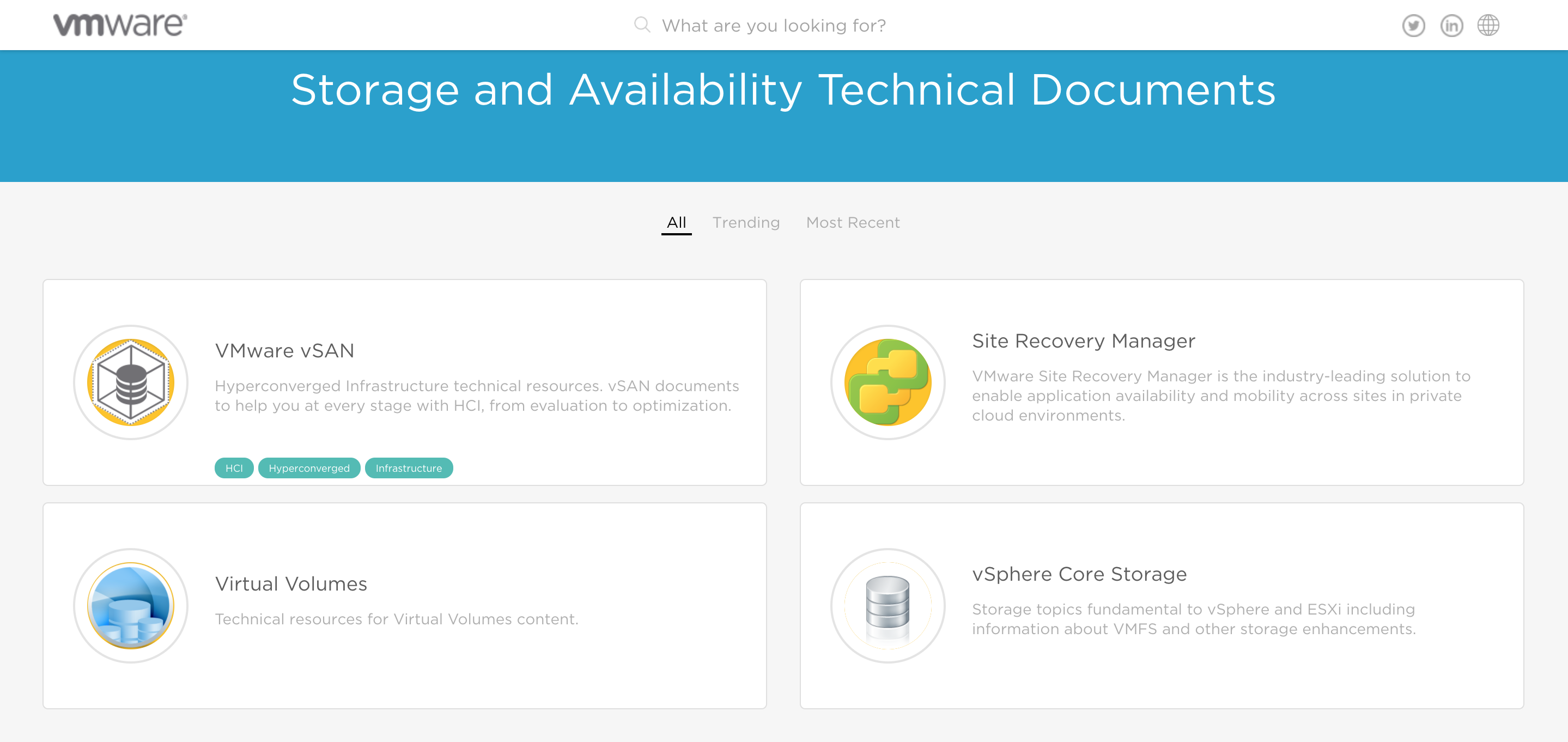1568x742 pixels.
Task: Click the Virtual Volumes product icon
Action: pyautogui.click(x=131, y=606)
